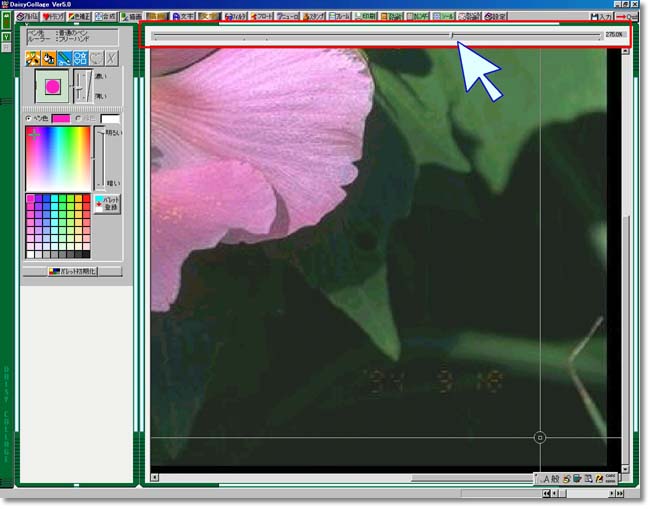The width and height of the screenshot is (650, 510).
Task: Click the magenta pen color swatch
Action: (61, 119)
